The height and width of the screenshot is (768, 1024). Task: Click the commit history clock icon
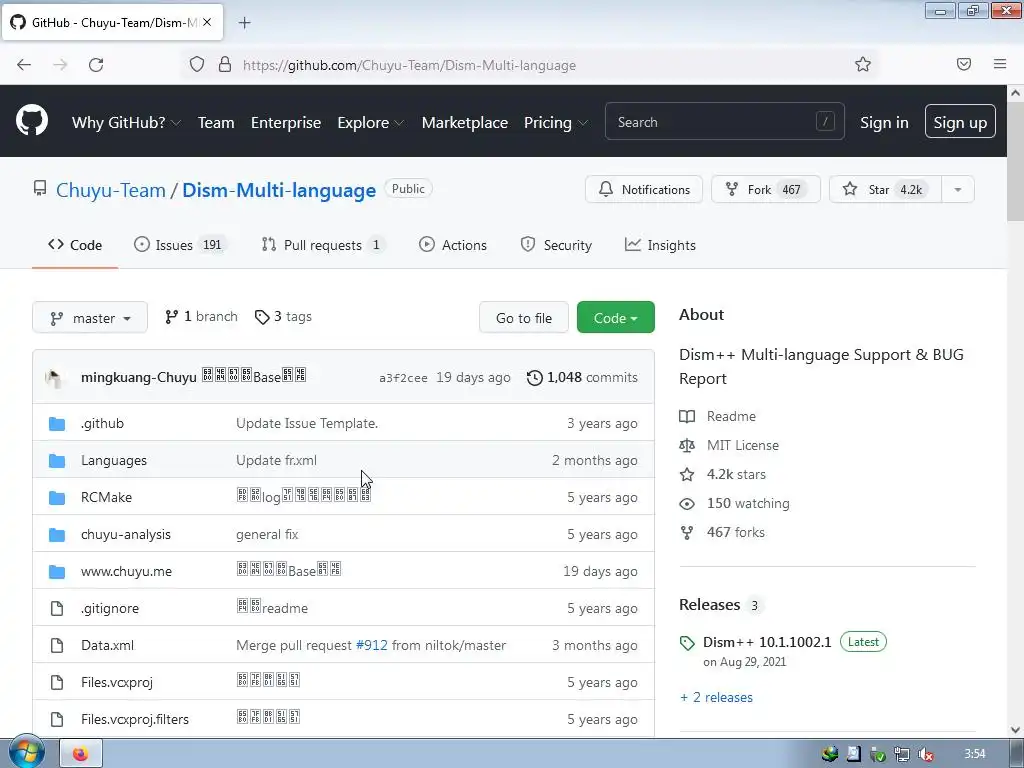click(x=534, y=377)
